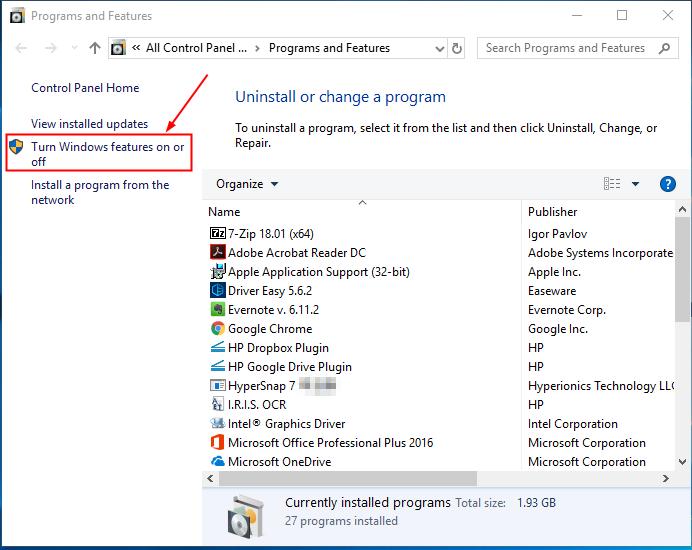692x550 pixels.
Task: Click the search magnifier icon
Action: [664, 48]
